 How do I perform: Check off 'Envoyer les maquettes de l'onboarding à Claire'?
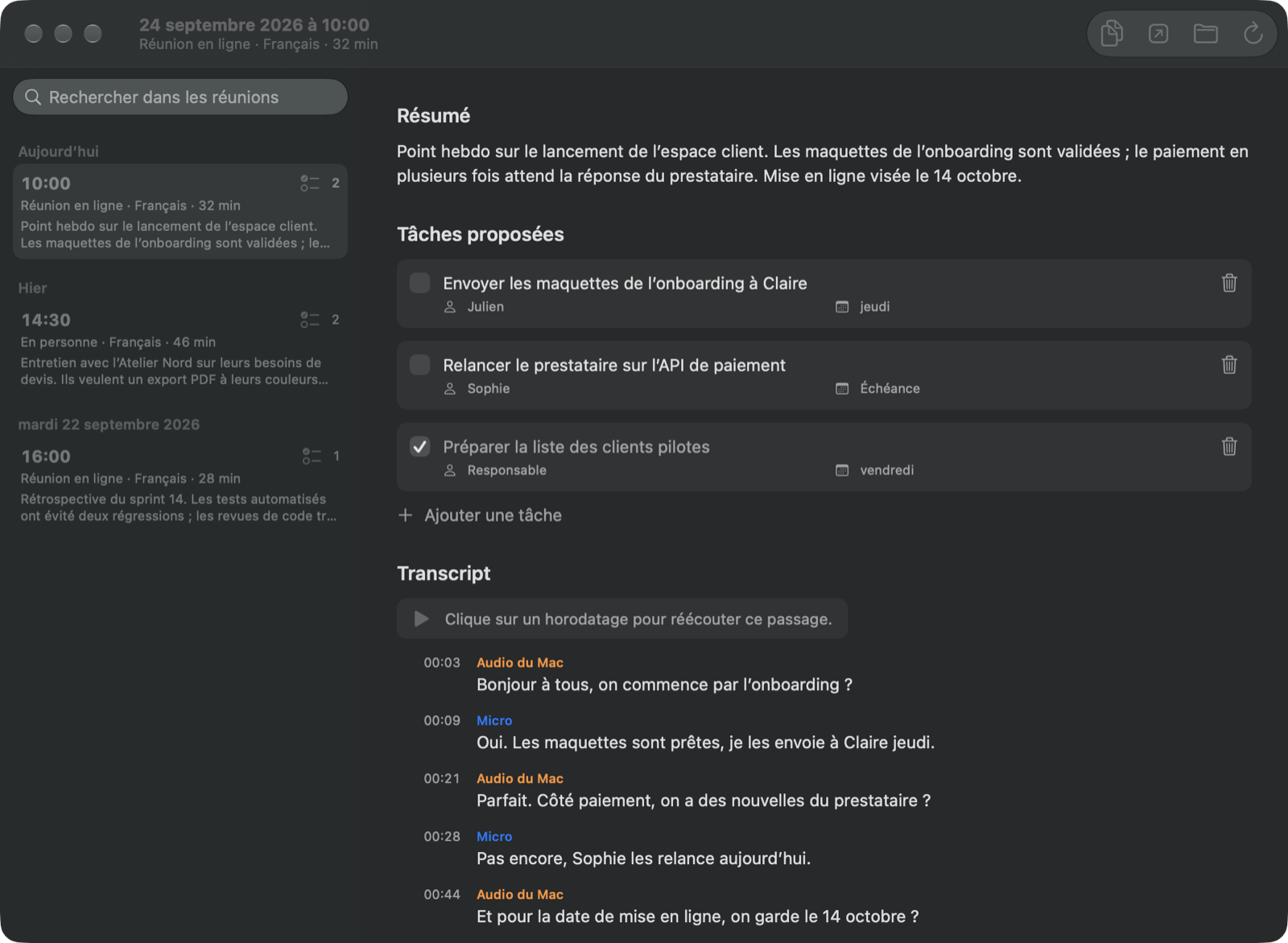coord(419,283)
